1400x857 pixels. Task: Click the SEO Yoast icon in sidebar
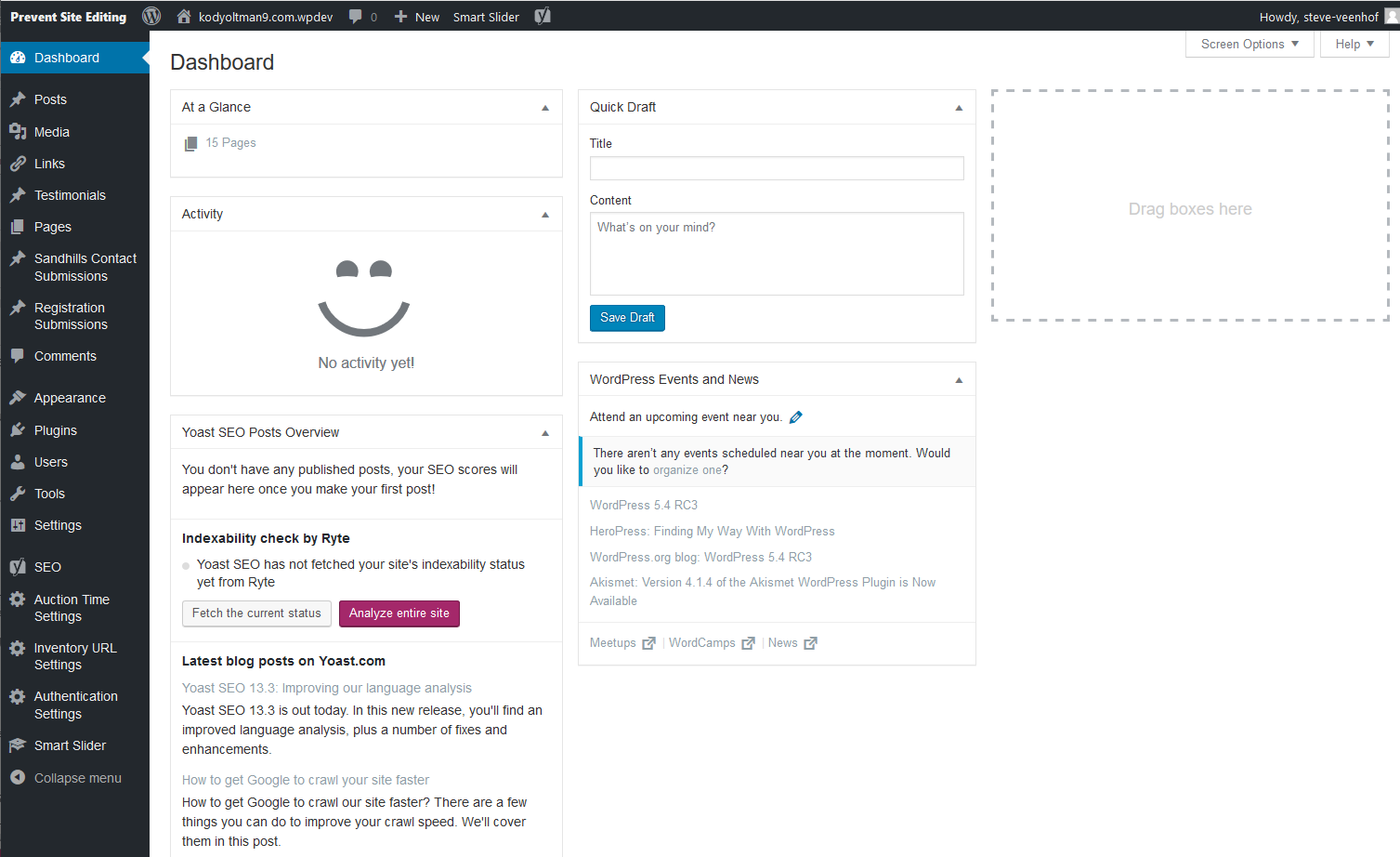click(18, 567)
